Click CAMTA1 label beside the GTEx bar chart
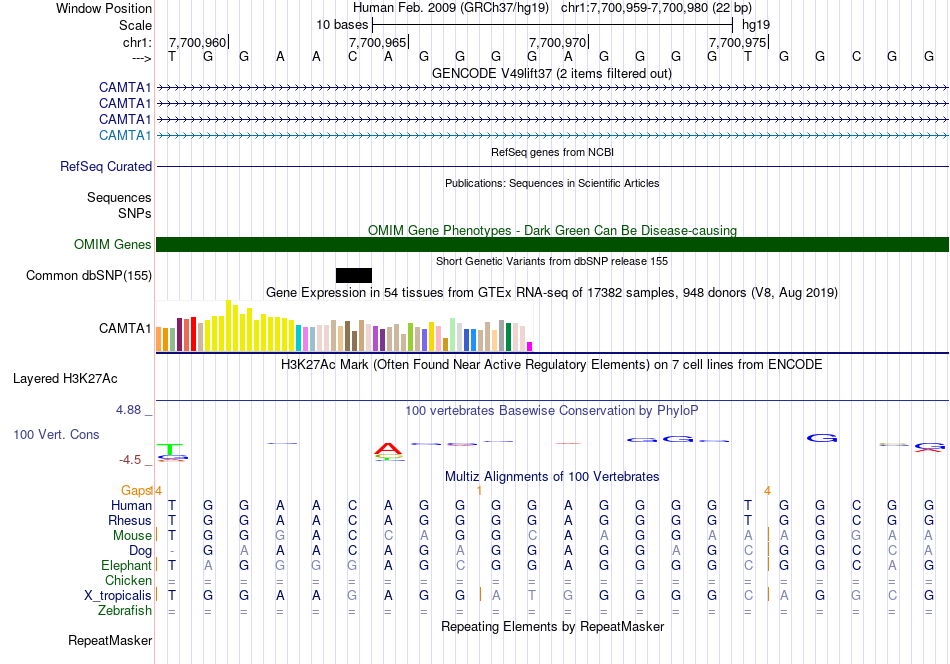The width and height of the screenshot is (950, 664). tap(125, 328)
